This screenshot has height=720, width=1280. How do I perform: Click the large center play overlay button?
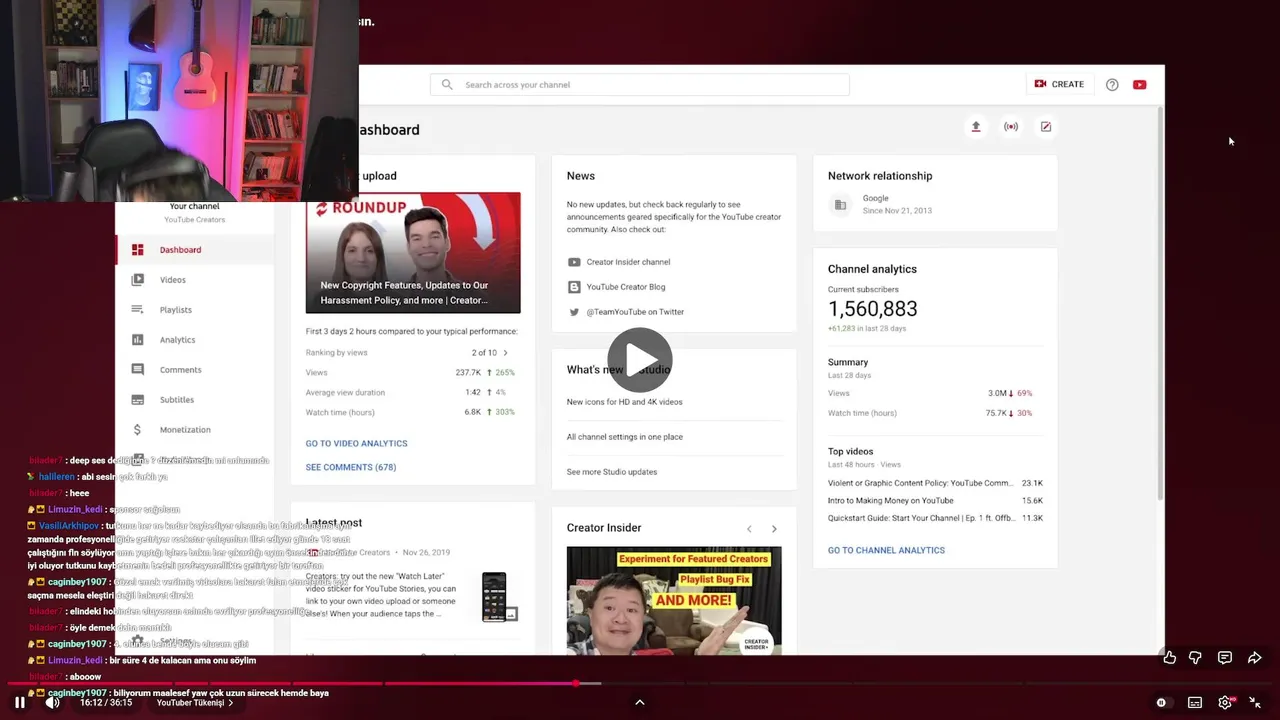(640, 360)
